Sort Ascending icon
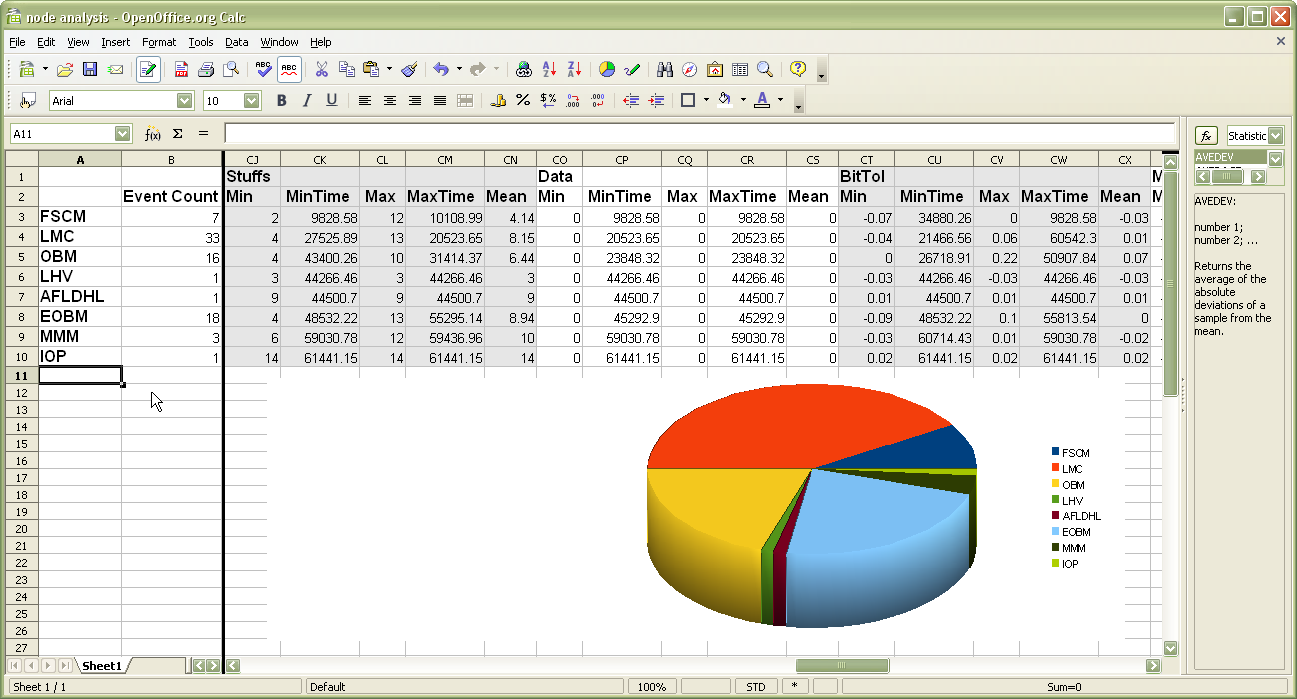 coord(549,69)
